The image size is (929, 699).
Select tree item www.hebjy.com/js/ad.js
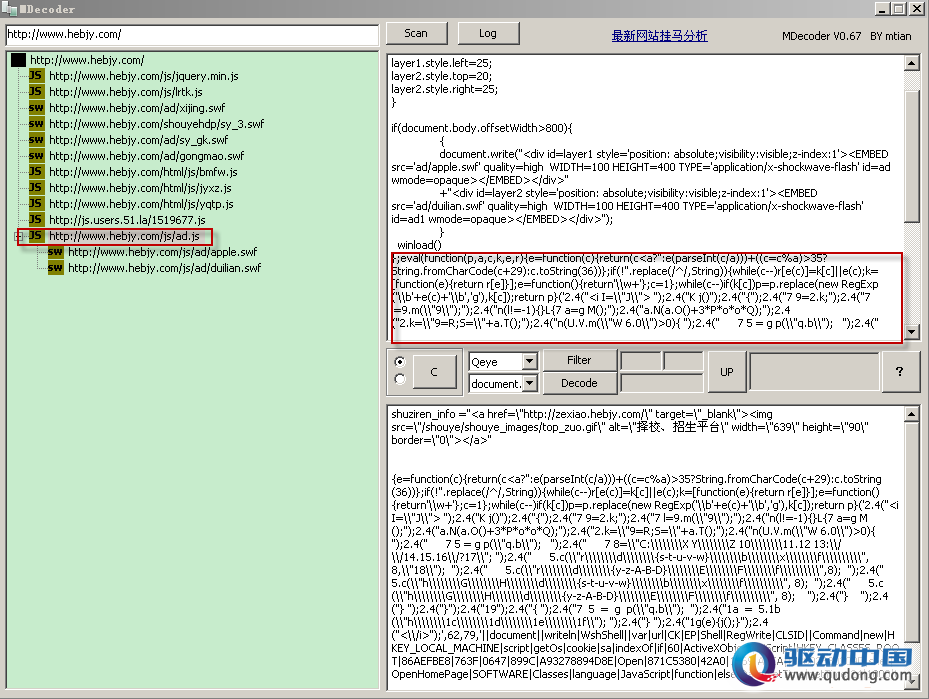click(x=124, y=236)
